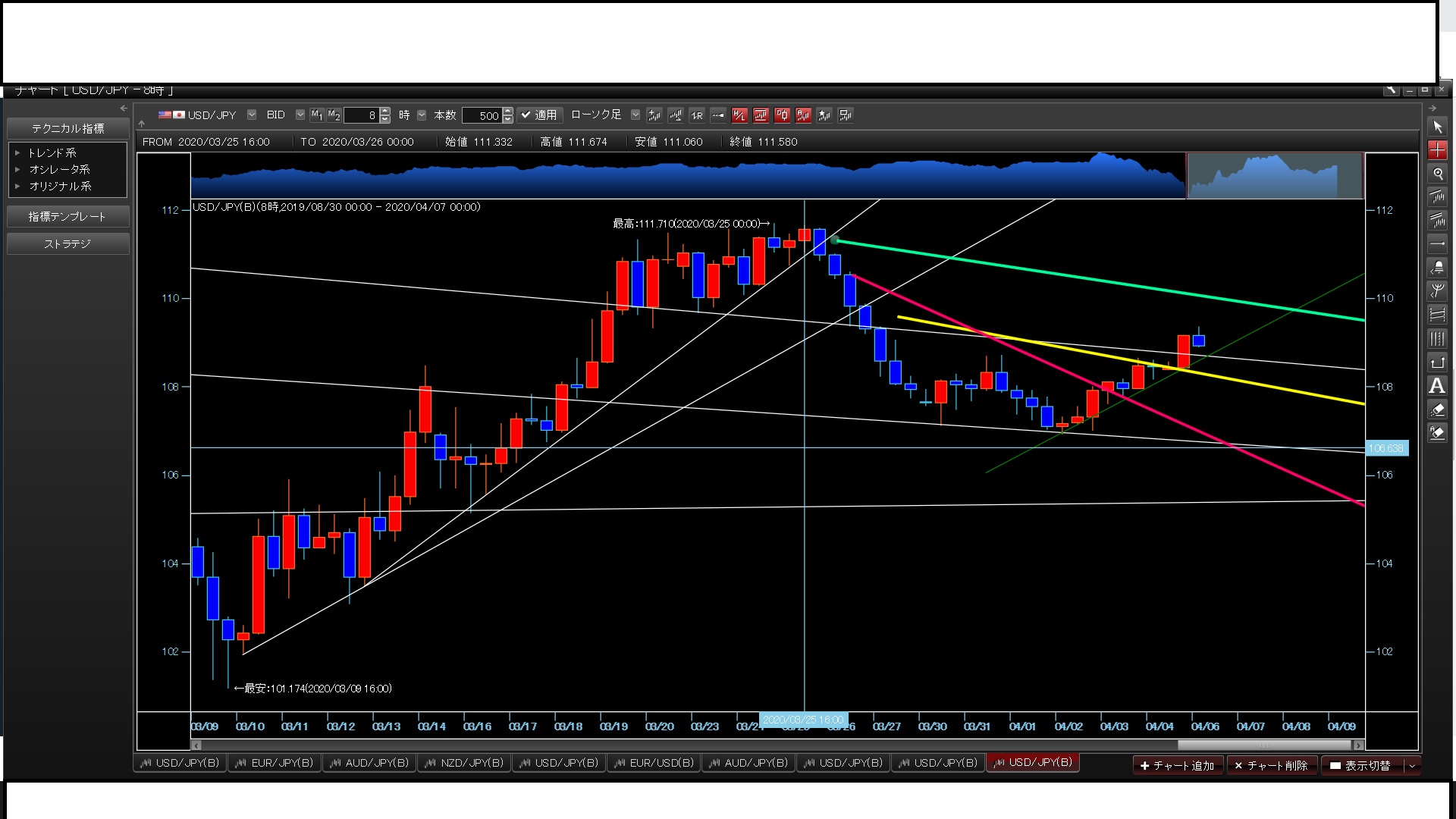Open the USD/JPY currency pair dropdown

[x=252, y=115]
